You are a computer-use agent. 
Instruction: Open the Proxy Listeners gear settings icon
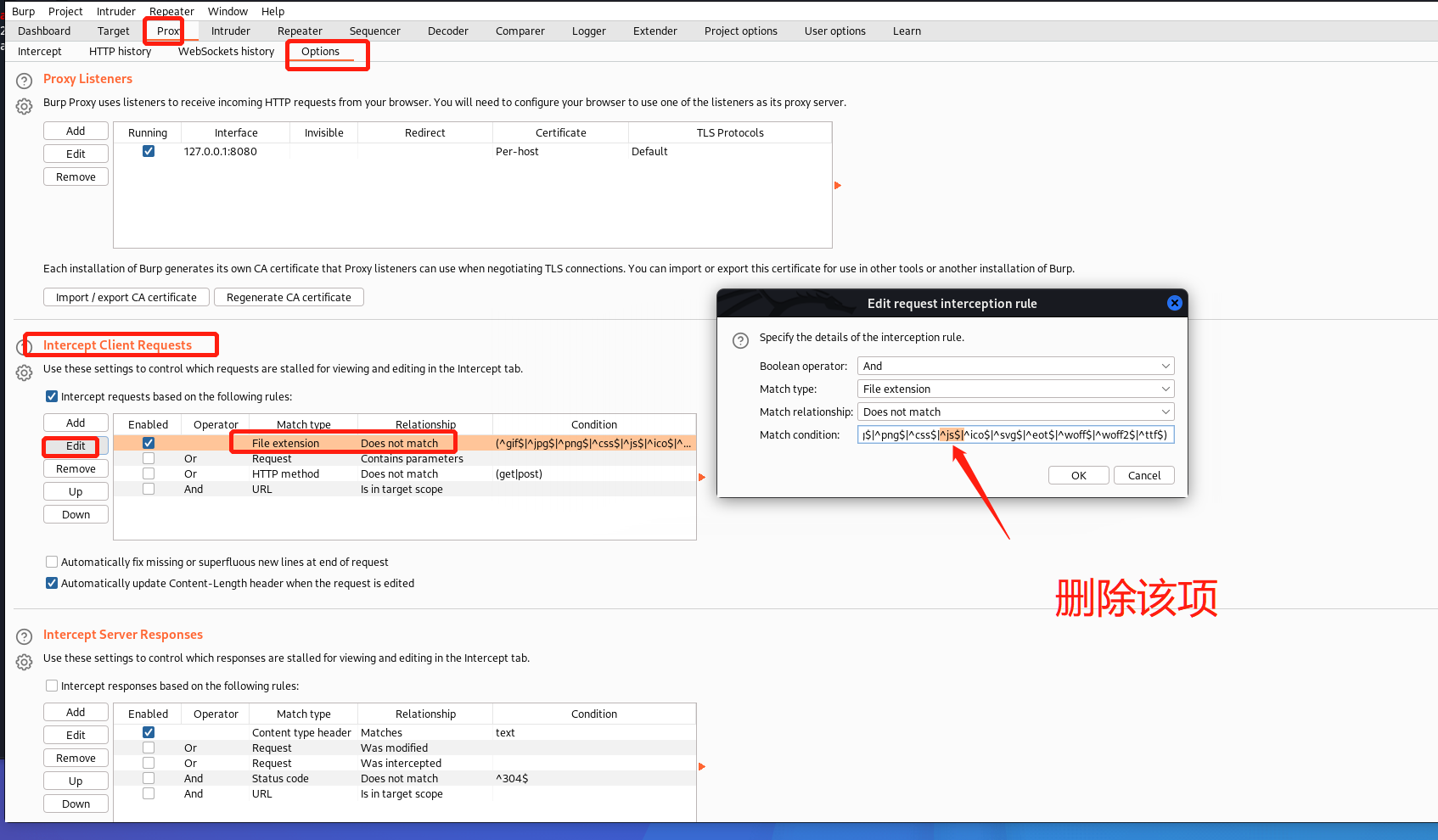[25, 107]
